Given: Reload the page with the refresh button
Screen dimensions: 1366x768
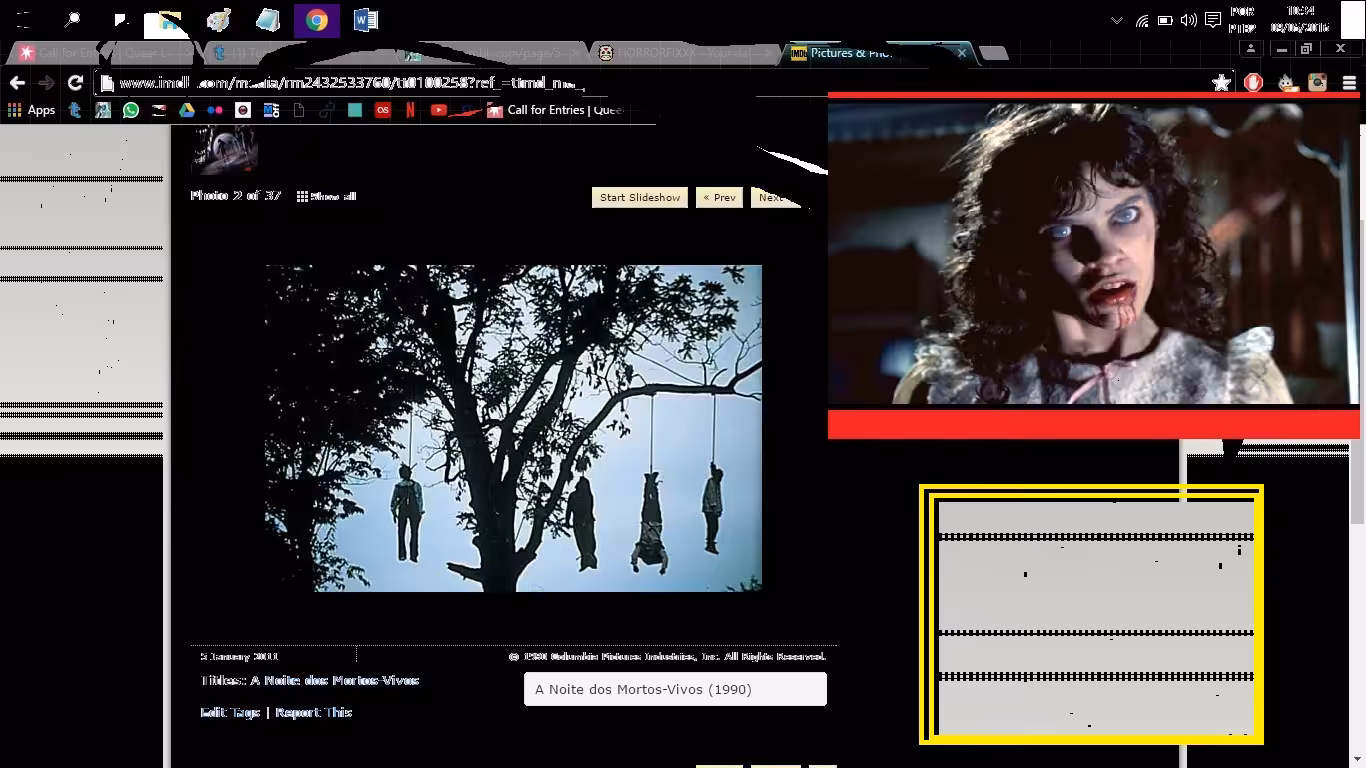Looking at the screenshot, I should [x=75, y=83].
